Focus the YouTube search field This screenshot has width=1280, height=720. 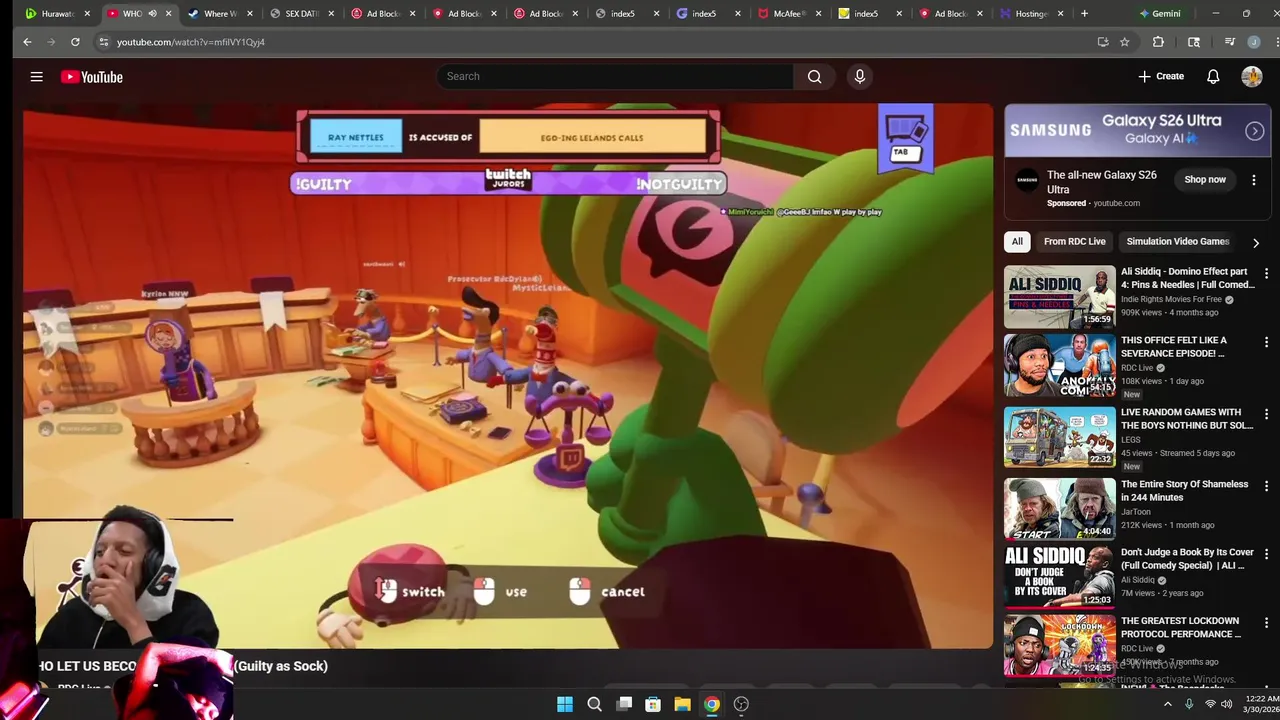pyautogui.click(x=616, y=77)
